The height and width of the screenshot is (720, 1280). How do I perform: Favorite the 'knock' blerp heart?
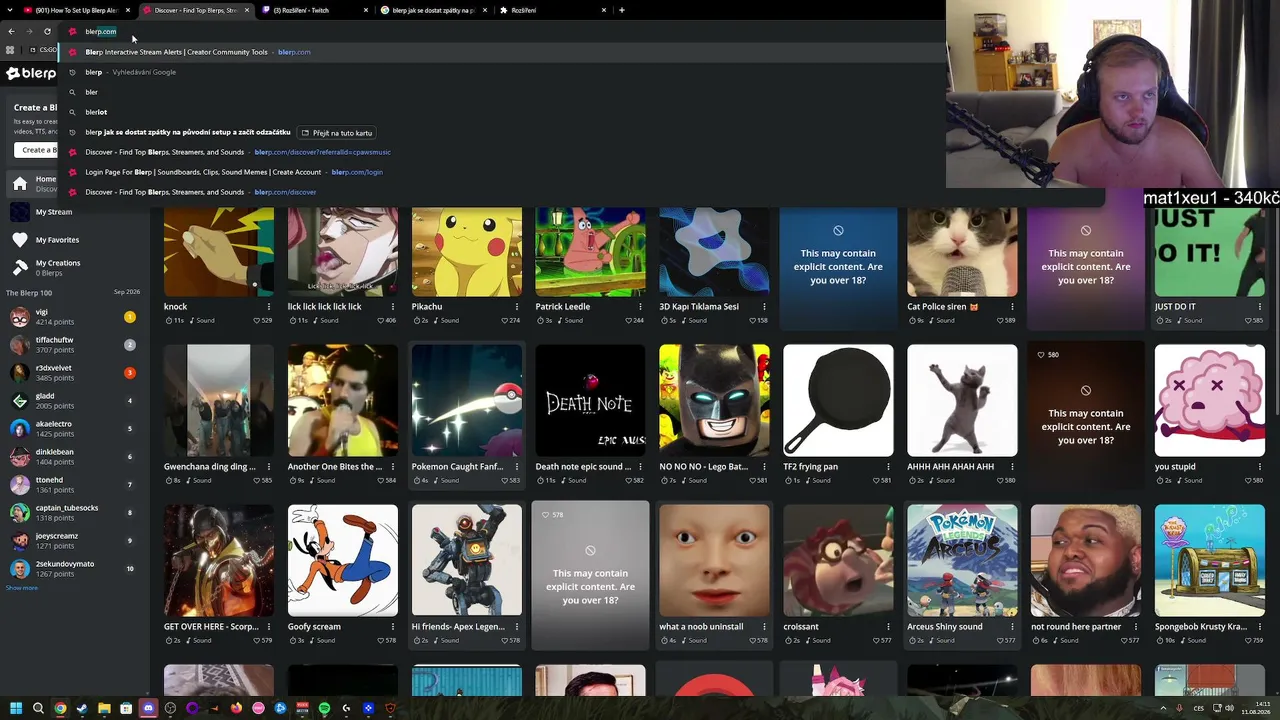(x=255, y=320)
